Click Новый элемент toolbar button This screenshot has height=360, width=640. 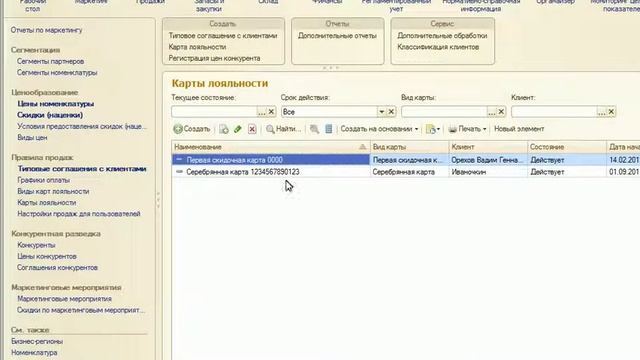(519, 129)
